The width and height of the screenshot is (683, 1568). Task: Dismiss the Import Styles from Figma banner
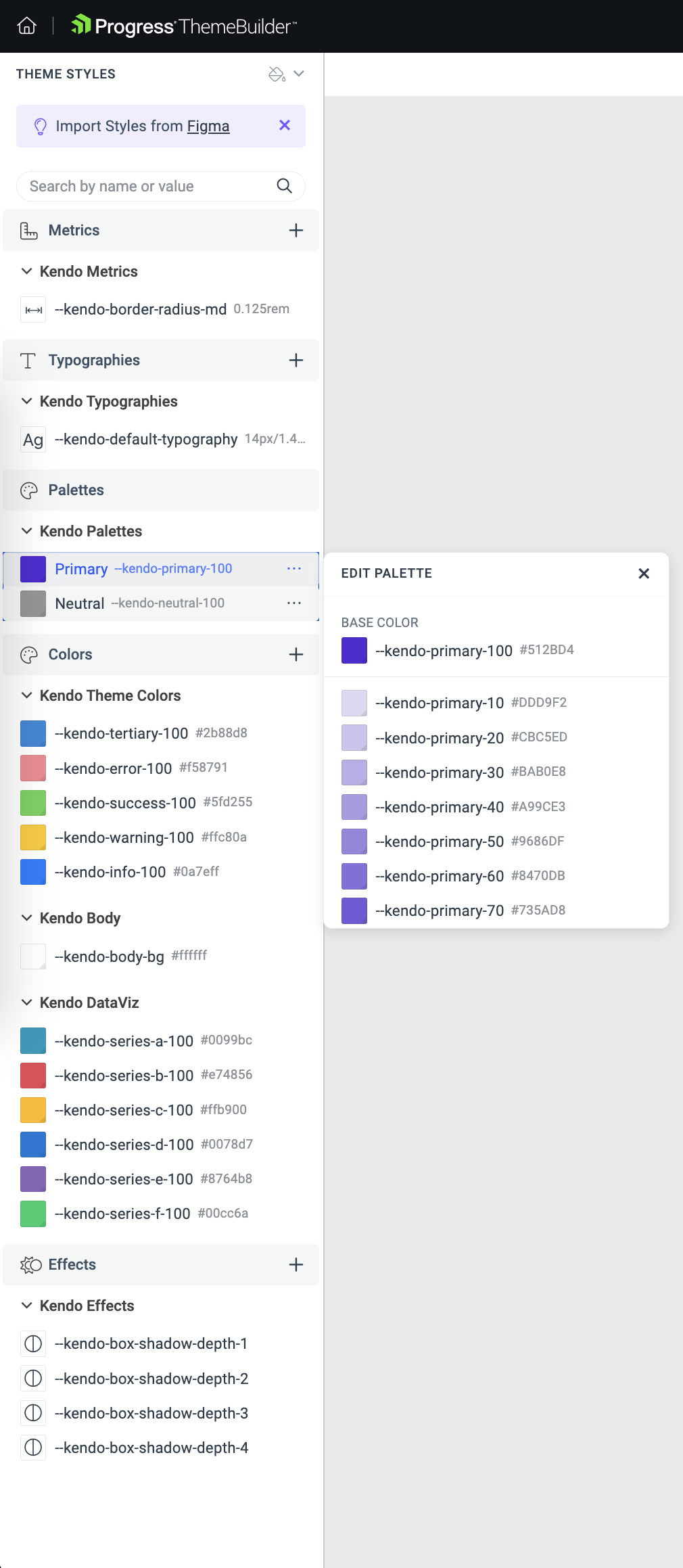285,125
